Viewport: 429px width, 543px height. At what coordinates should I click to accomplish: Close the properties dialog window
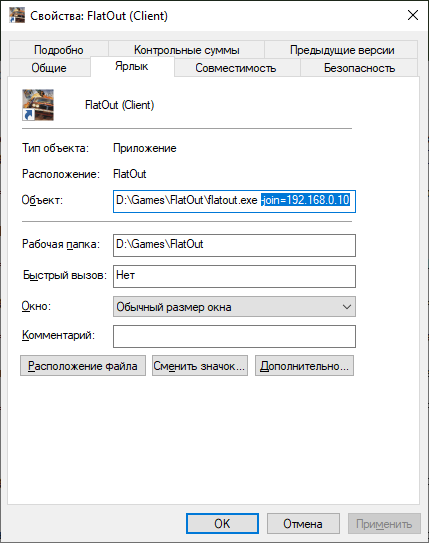(413, 15)
